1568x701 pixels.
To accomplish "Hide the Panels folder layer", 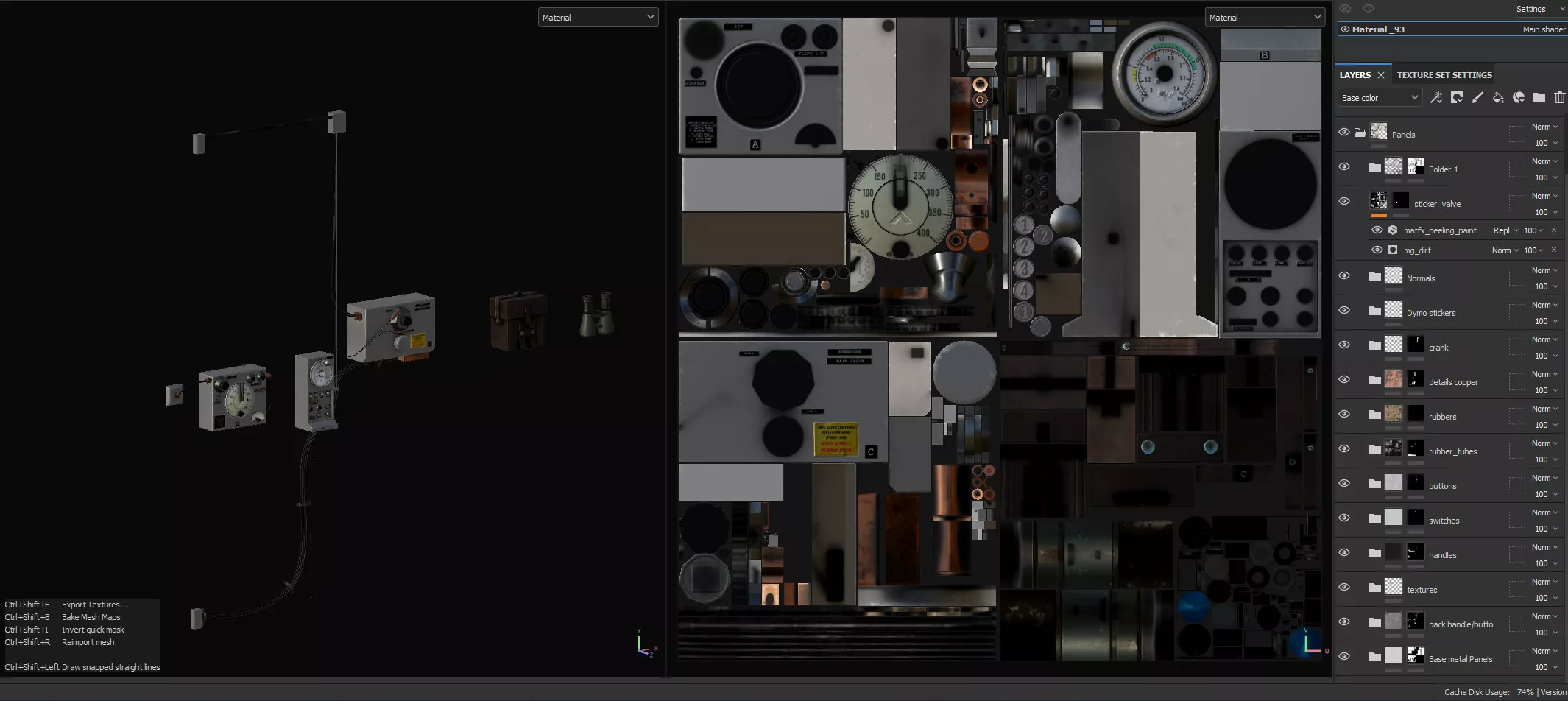I will click(1344, 133).
